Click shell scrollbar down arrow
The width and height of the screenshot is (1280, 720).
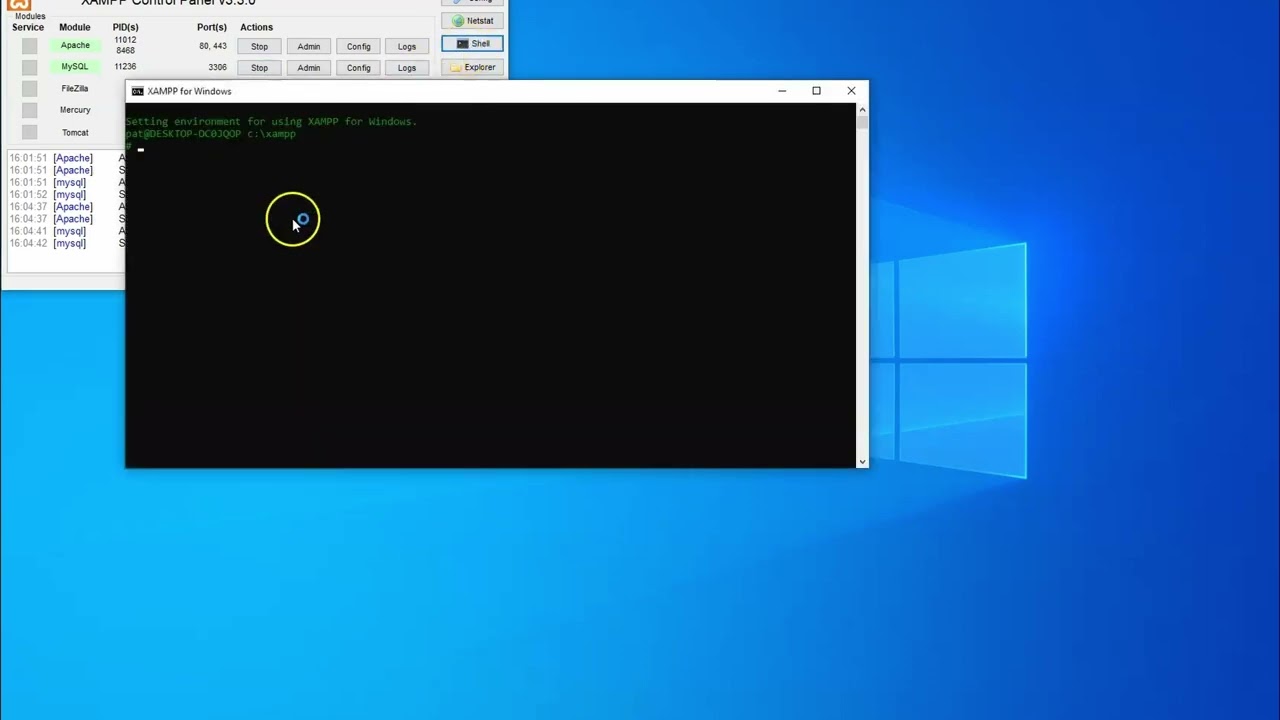click(x=862, y=462)
